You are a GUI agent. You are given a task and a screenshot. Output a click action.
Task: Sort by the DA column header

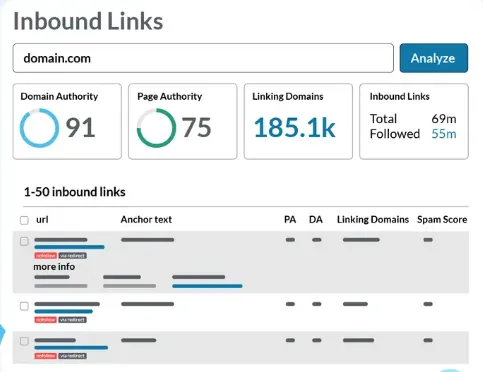coord(316,220)
